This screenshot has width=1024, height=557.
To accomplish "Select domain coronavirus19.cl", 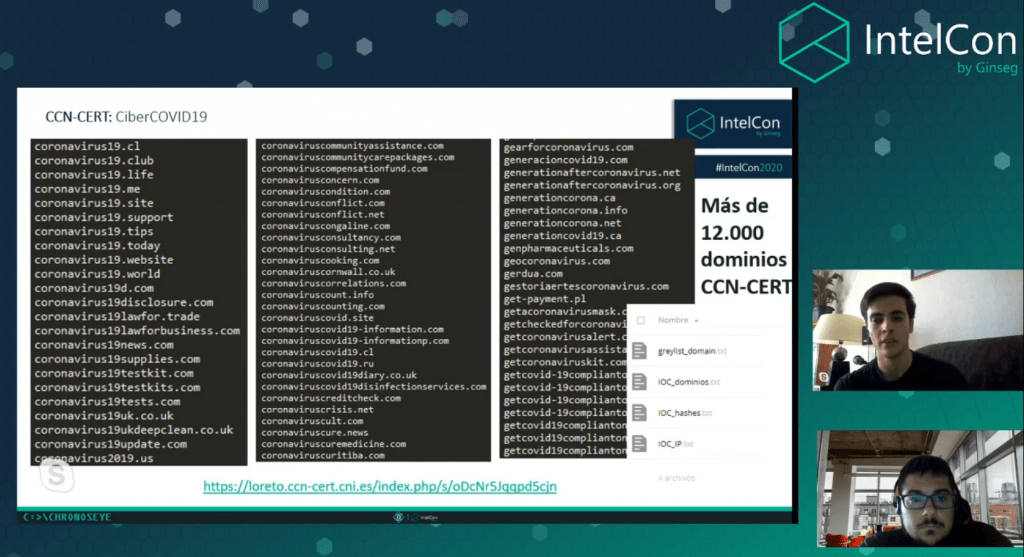I will click(87, 146).
